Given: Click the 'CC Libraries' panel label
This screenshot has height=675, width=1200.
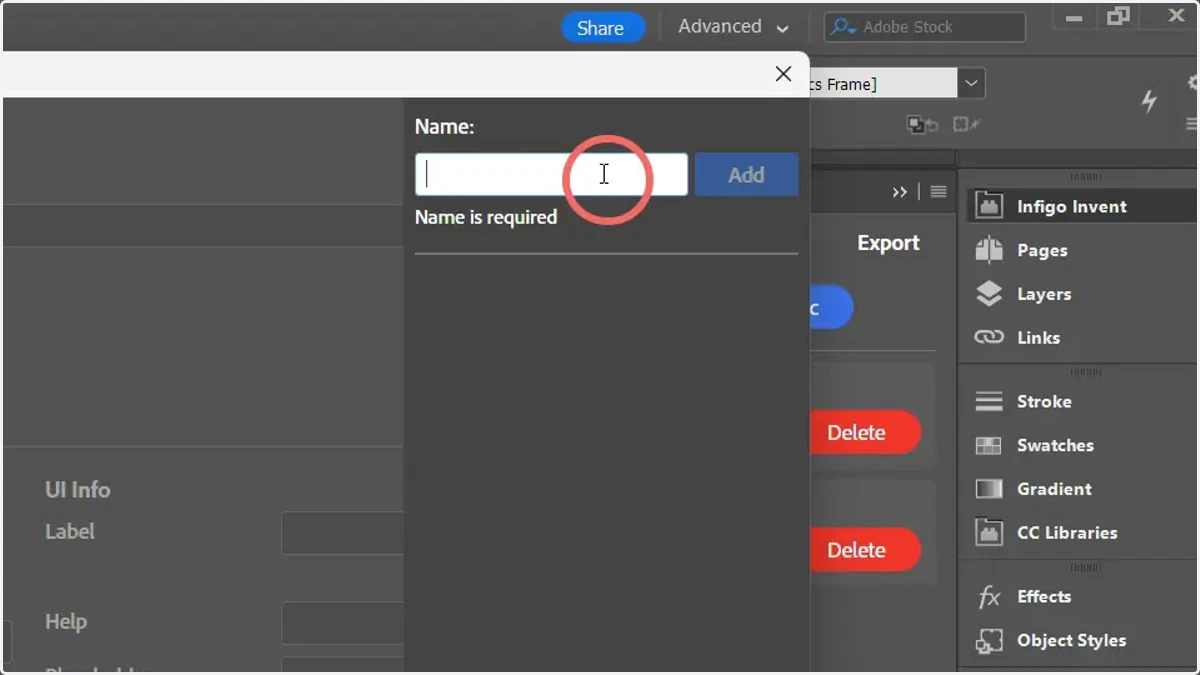Looking at the screenshot, I should click(1067, 532).
